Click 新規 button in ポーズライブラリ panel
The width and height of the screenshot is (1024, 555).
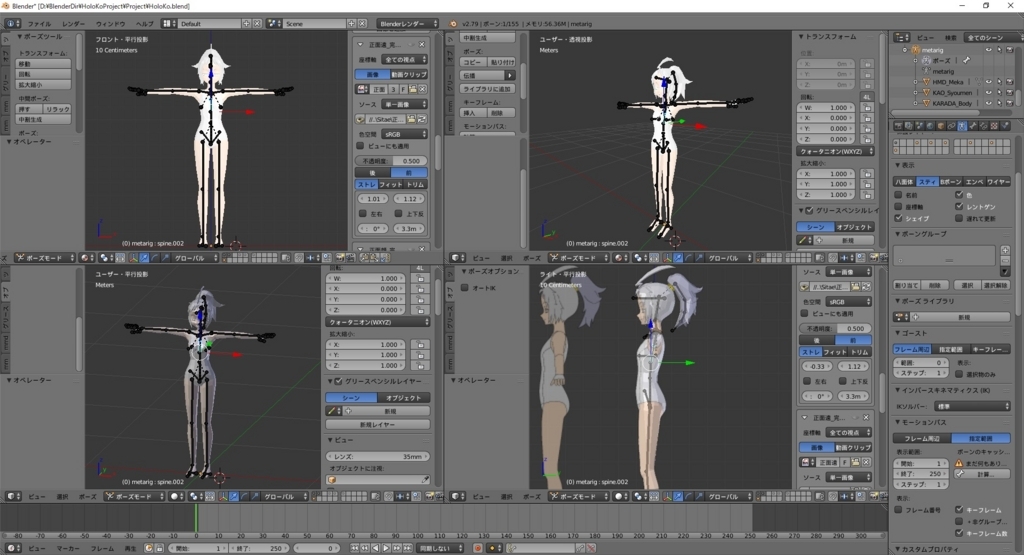point(963,317)
